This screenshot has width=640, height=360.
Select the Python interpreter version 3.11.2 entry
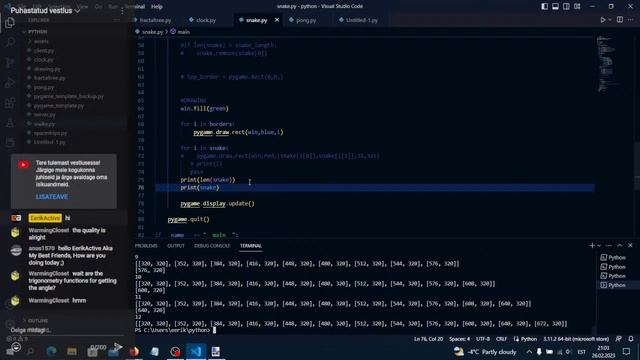(x=576, y=339)
